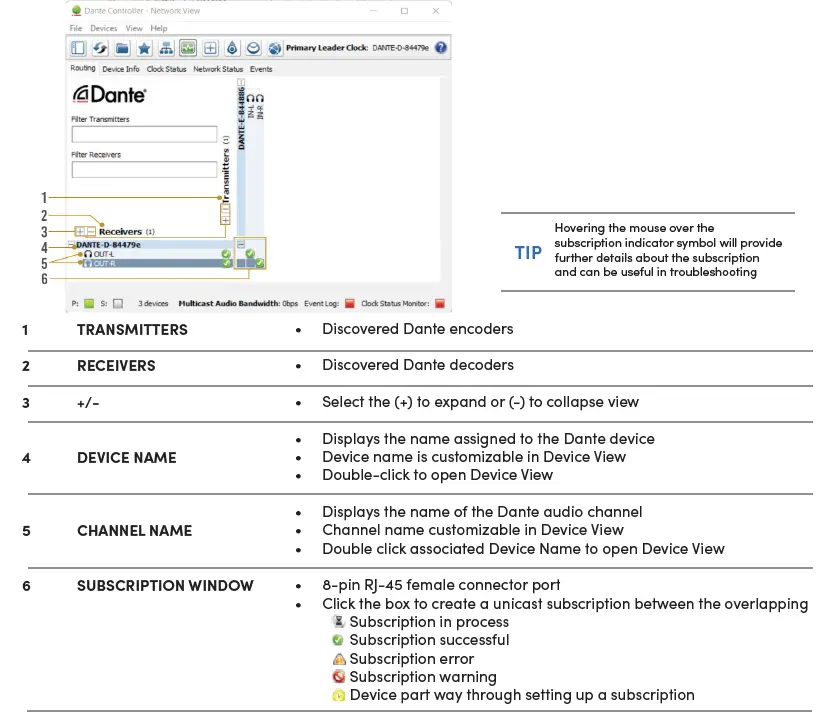Open the View menu
This screenshot has width=826, height=716.
[134, 28]
